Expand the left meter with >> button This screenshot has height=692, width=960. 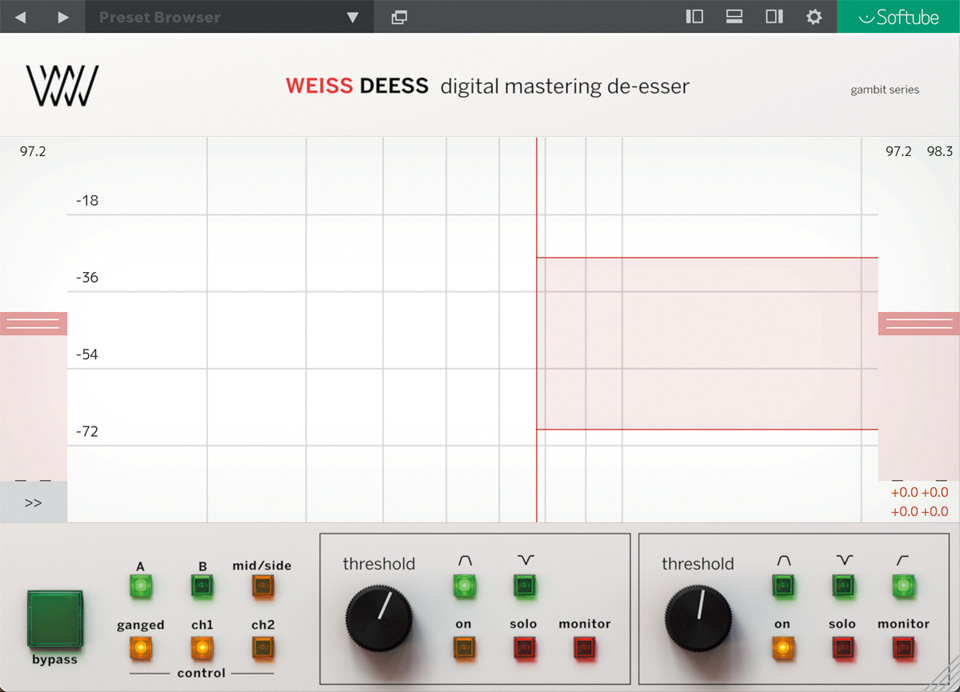33,503
